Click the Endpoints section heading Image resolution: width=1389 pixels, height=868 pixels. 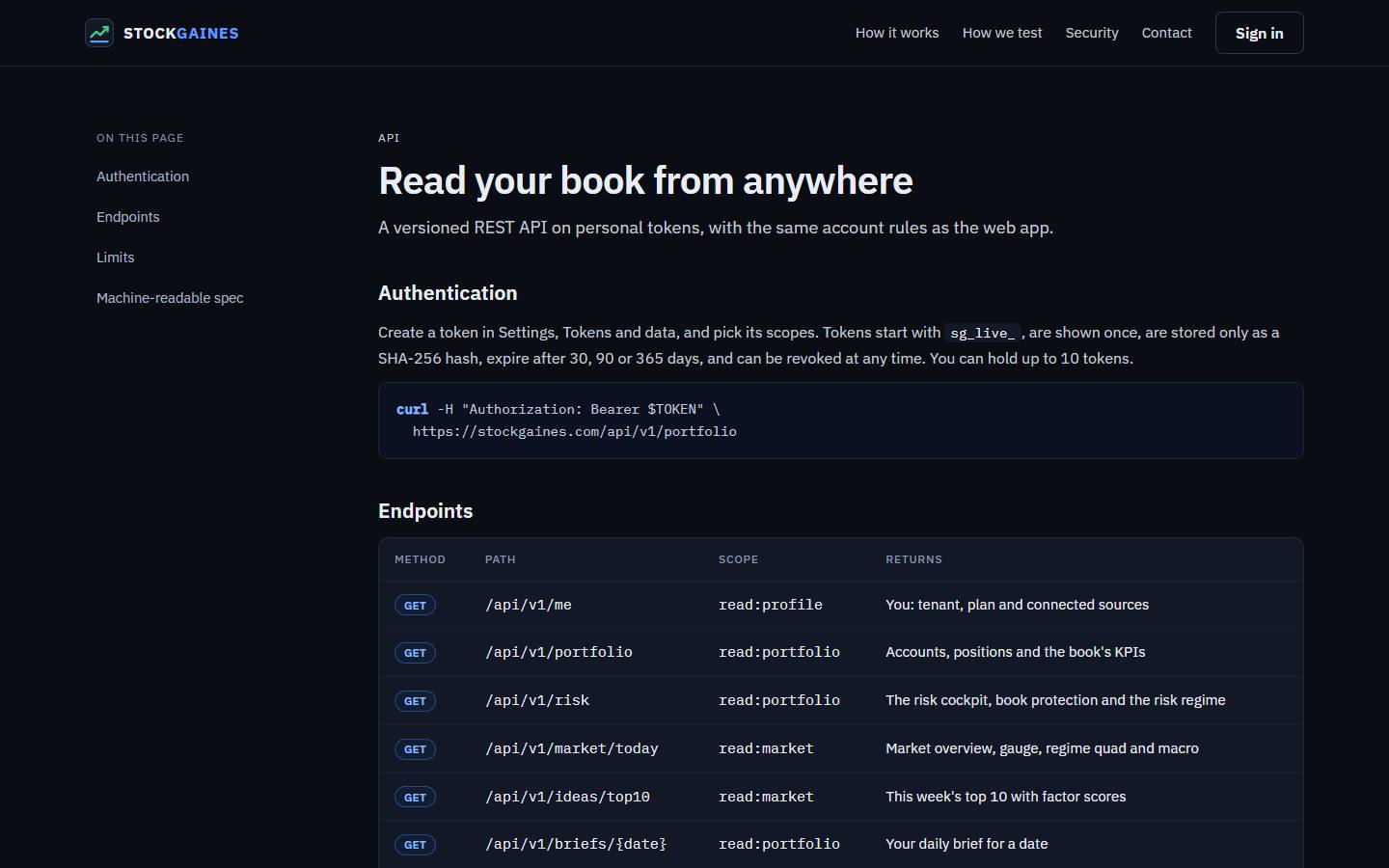[425, 511]
